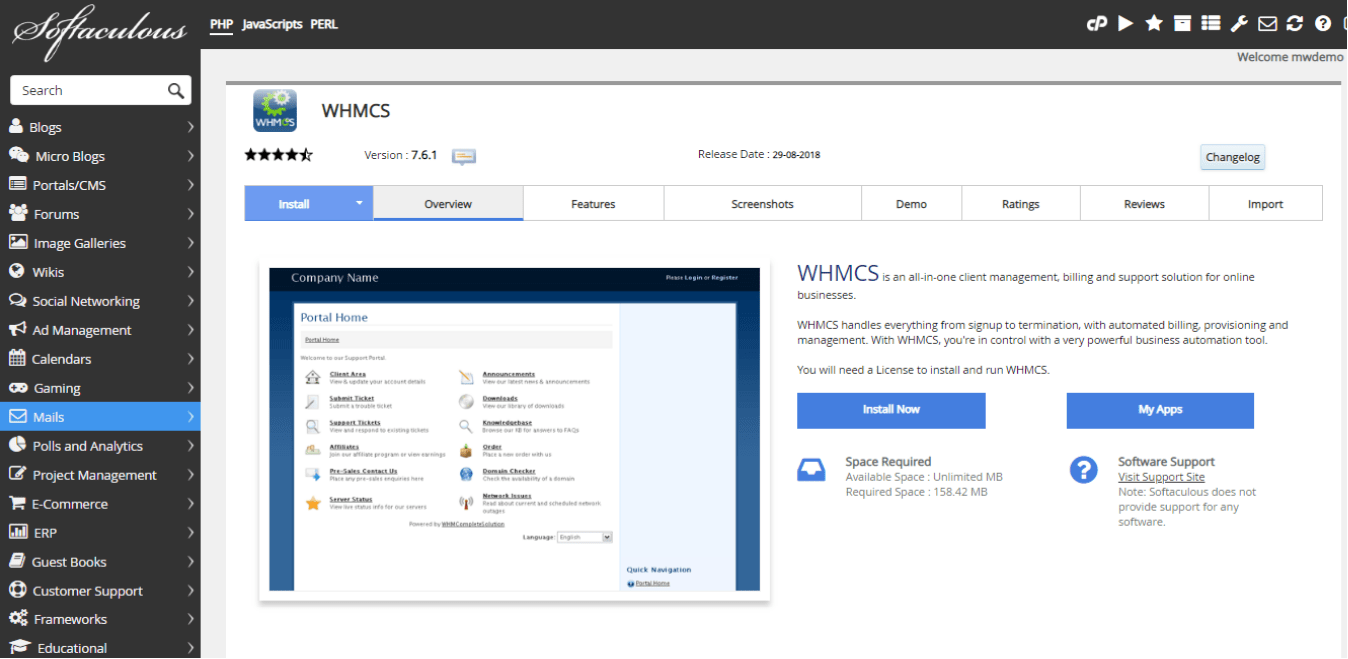Open help via the header question mark icon
The height and width of the screenshot is (659, 1348).
tap(1323, 23)
